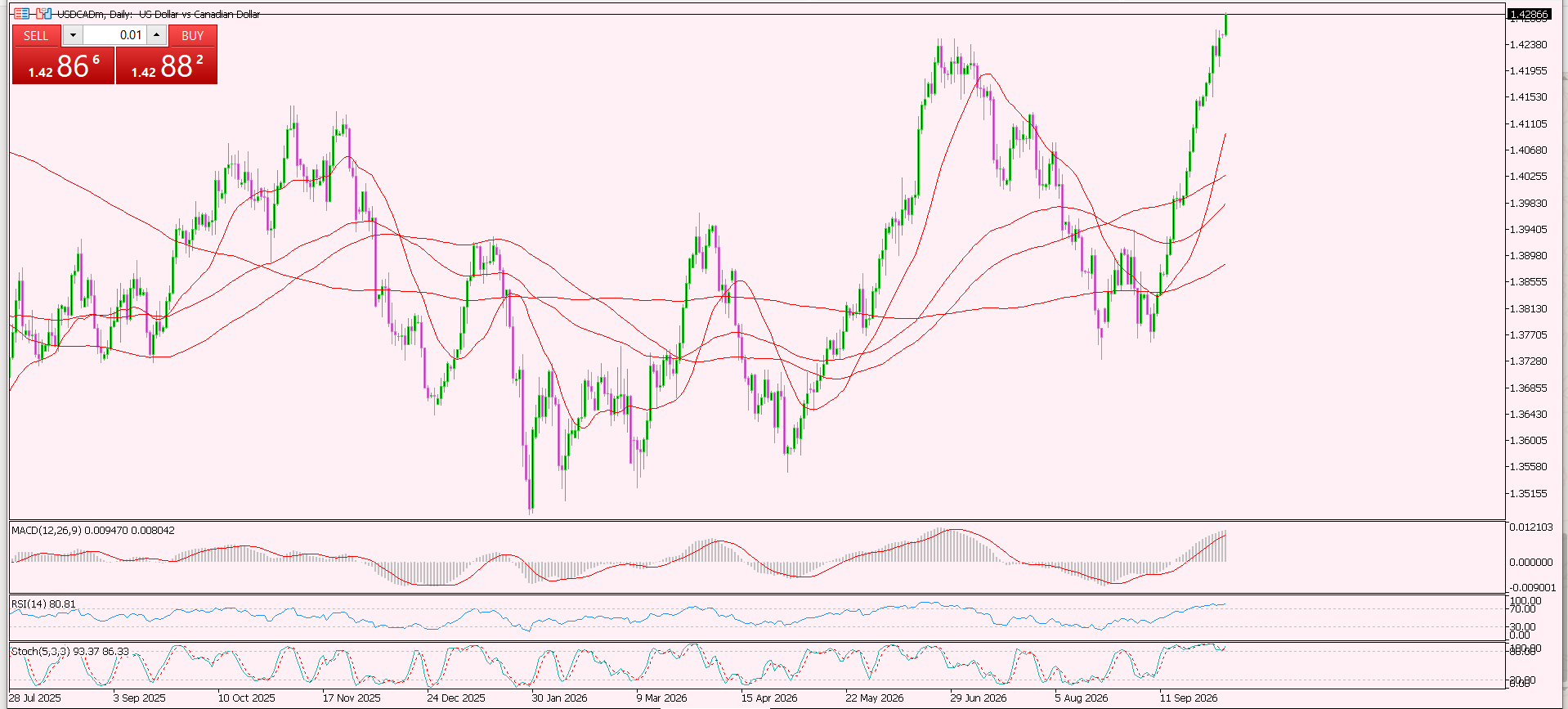1568x709 pixels.
Task: Click the 17 Nov 2025 date label
Action: point(352,698)
